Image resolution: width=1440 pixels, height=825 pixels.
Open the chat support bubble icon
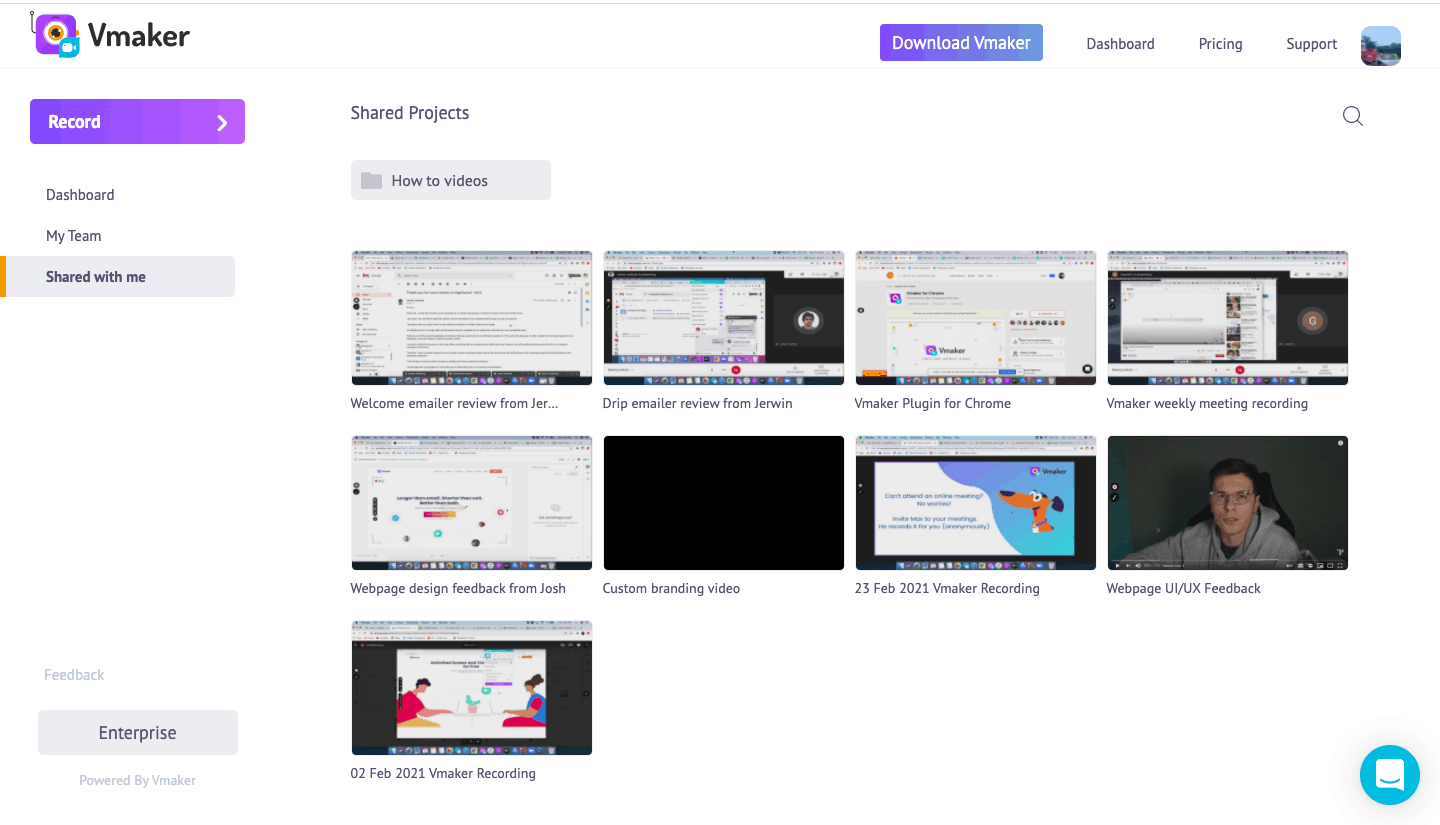tap(1389, 775)
